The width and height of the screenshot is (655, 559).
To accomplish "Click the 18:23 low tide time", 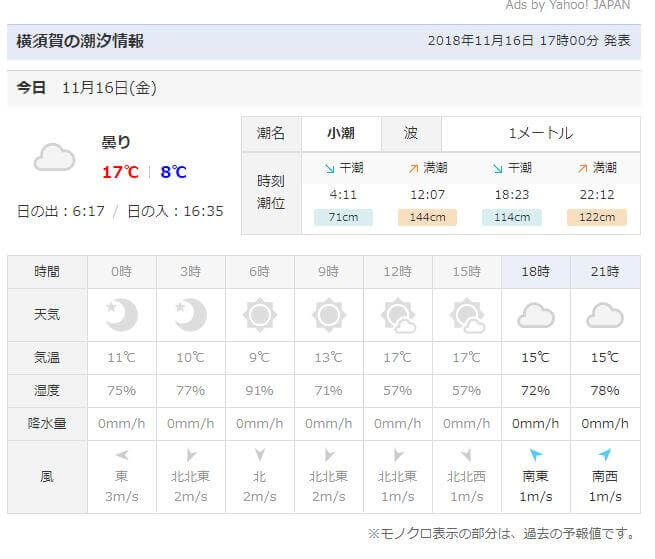I will [x=512, y=195].
